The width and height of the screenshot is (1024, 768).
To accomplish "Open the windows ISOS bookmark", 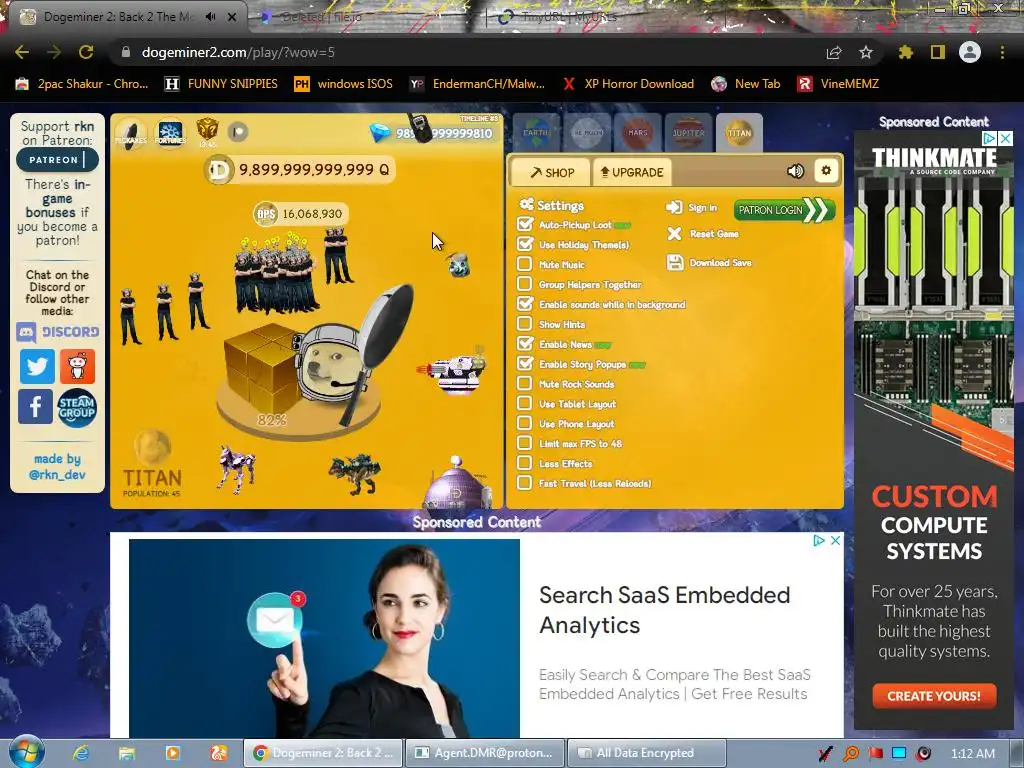I will (x=344, y=84).
